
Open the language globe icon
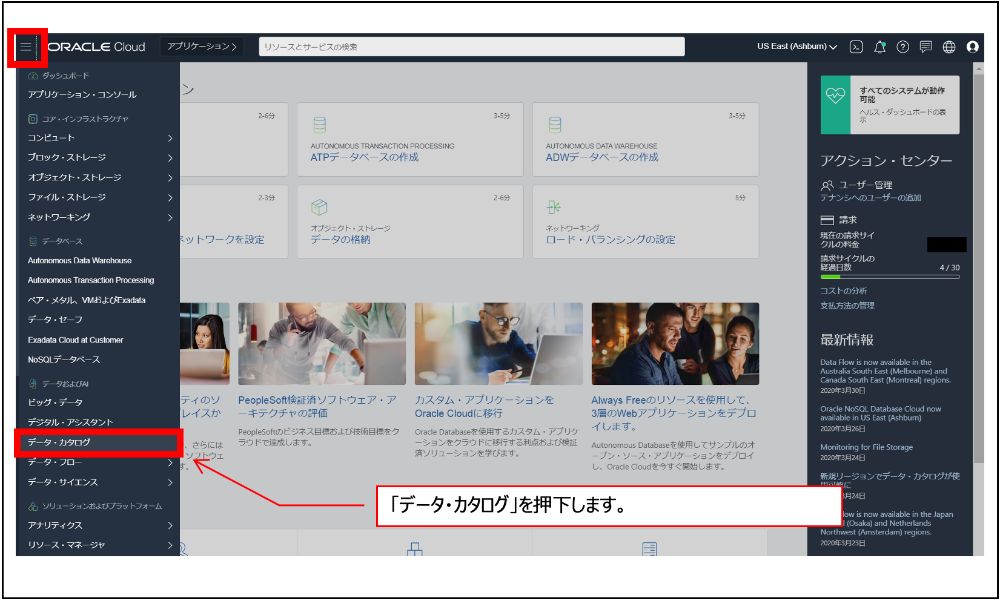click(x=949, y=47)
